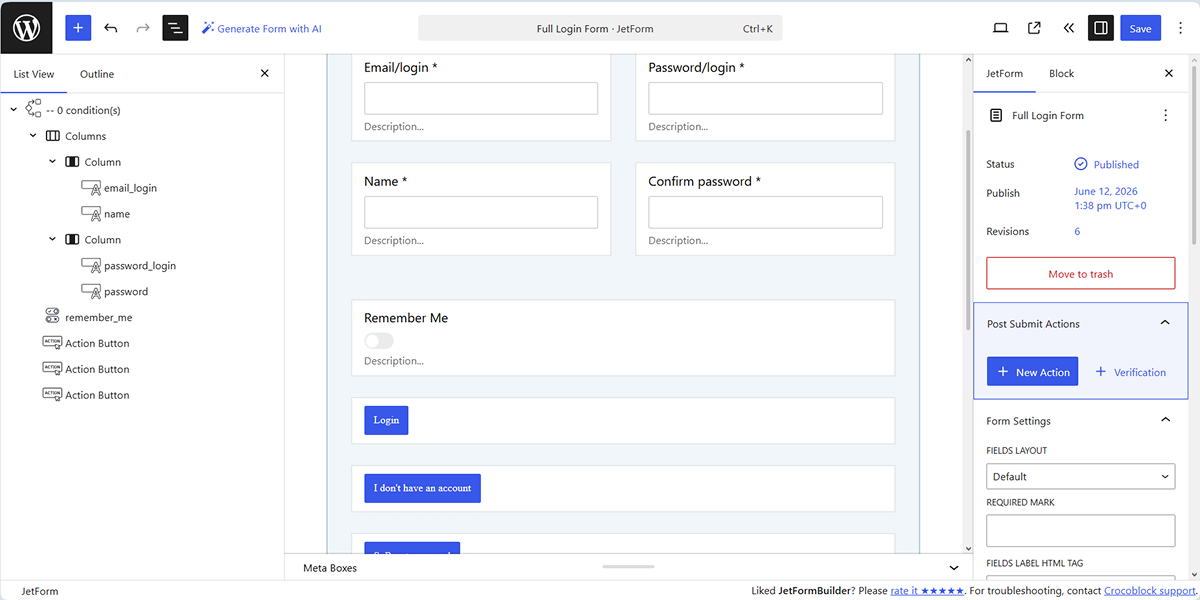Click the Confirm password input field

(765, 212)
